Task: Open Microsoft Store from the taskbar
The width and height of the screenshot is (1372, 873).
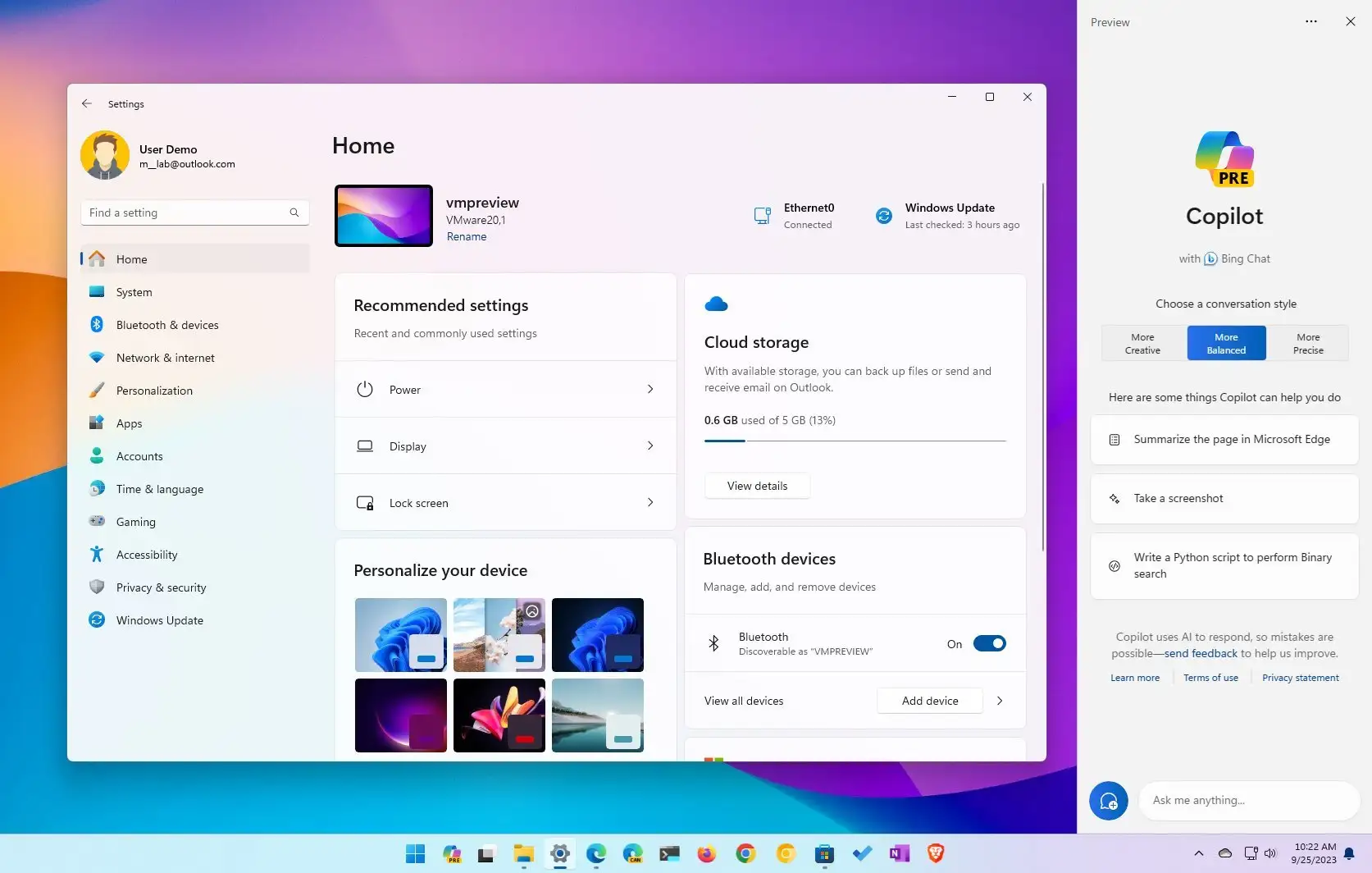Action: [x=824, y=854]
